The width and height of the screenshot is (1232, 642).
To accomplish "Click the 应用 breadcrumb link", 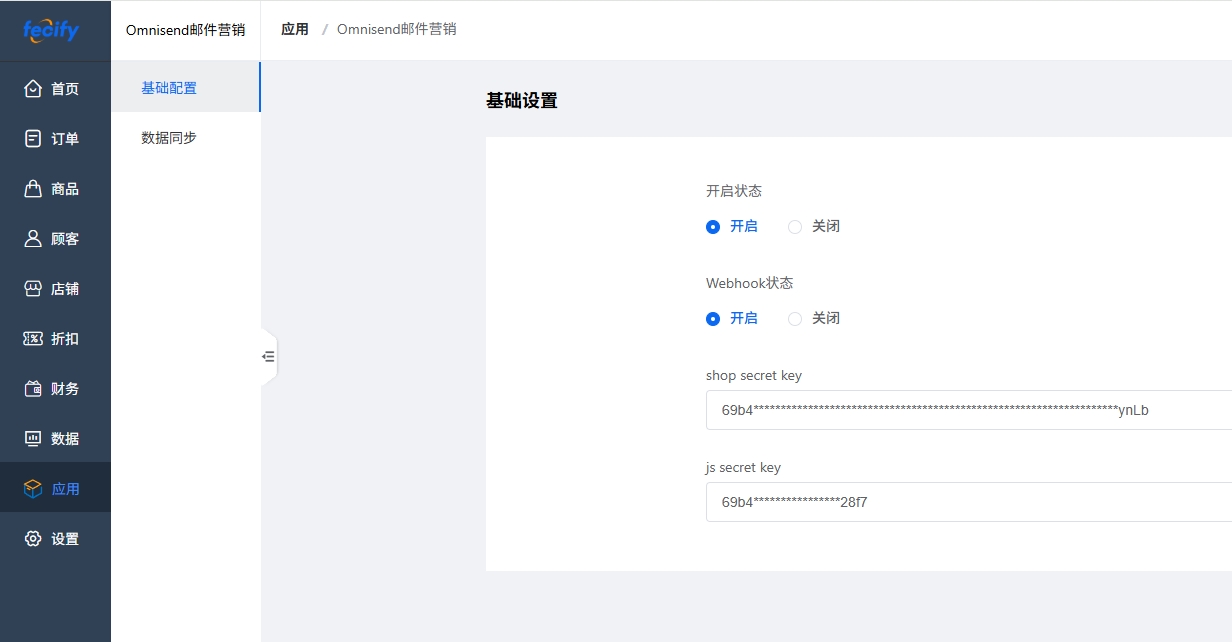I will click(x=295, y=29).
